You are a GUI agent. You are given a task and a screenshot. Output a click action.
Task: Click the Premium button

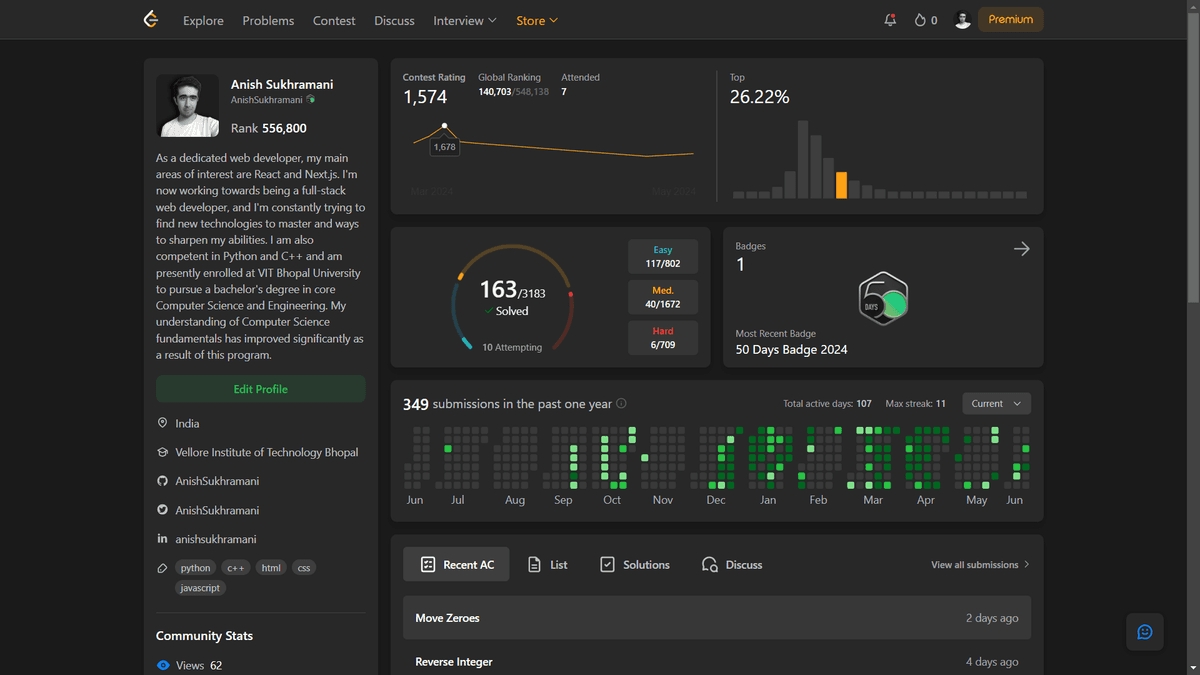click(x=1010, y=20)
